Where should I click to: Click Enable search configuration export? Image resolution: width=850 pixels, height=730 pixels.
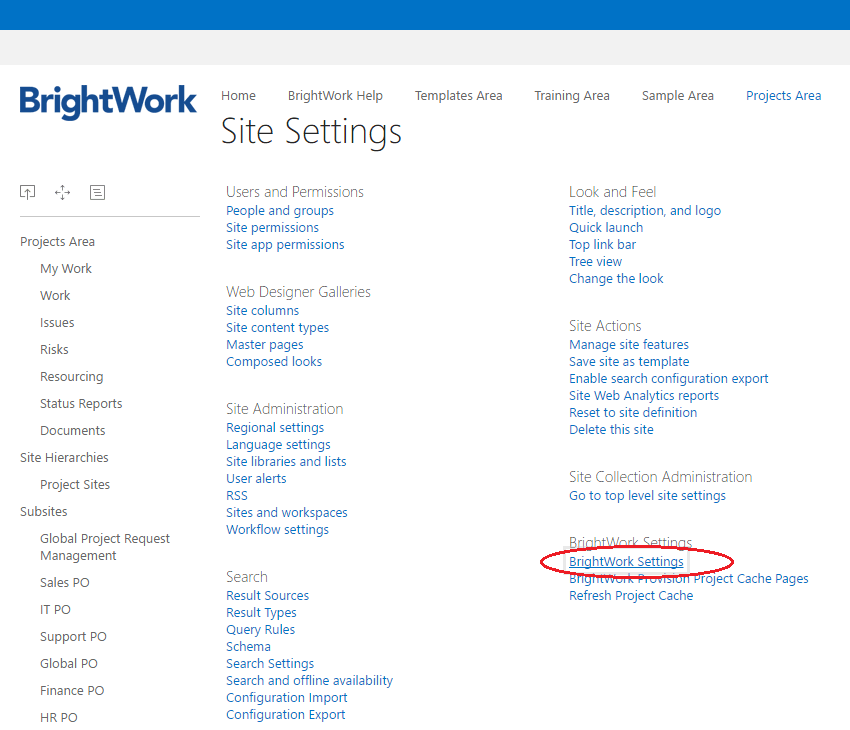click(x=668, y=379)
